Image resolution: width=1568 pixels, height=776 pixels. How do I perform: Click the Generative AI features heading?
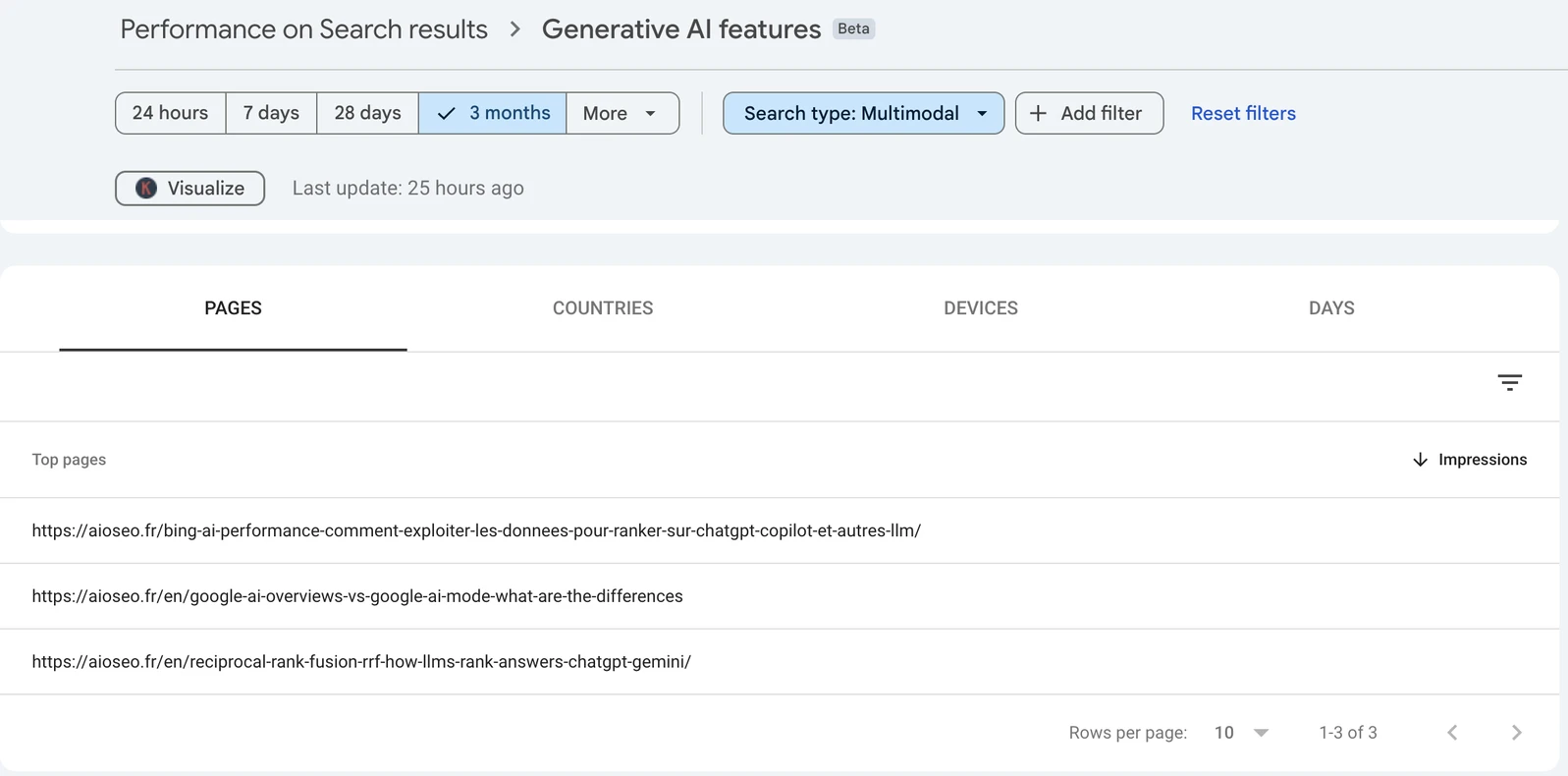pos(681,29)
